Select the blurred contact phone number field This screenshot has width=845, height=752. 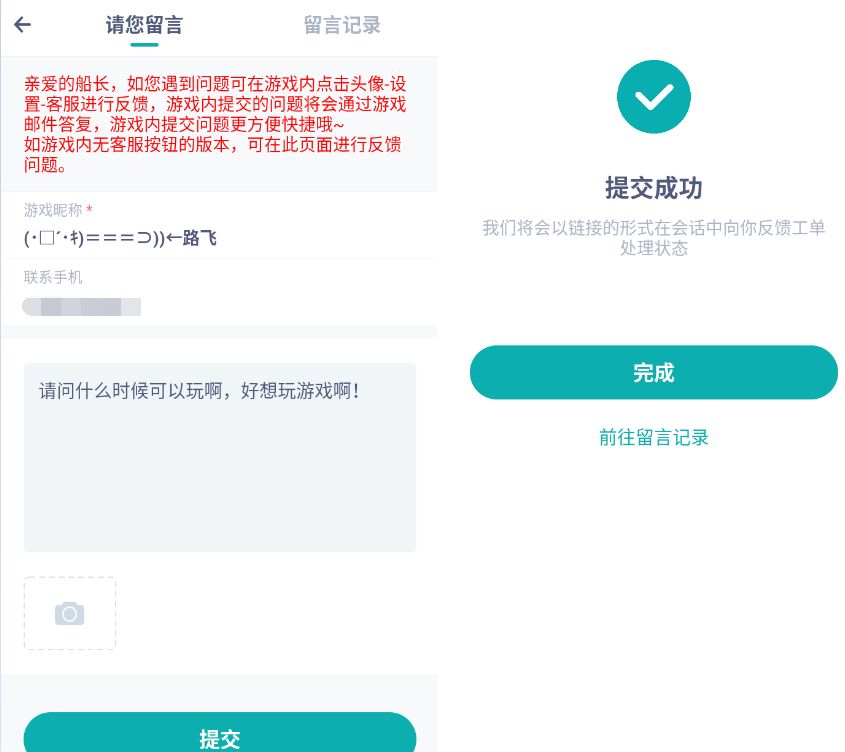coord(82,306)
